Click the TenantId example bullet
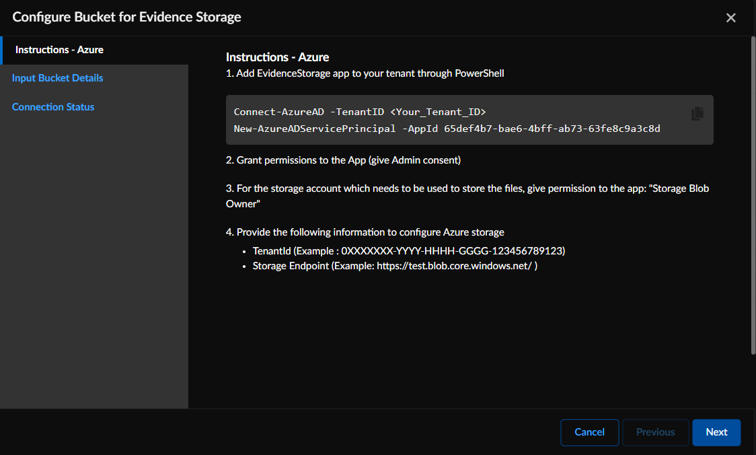 click(408, 251)
